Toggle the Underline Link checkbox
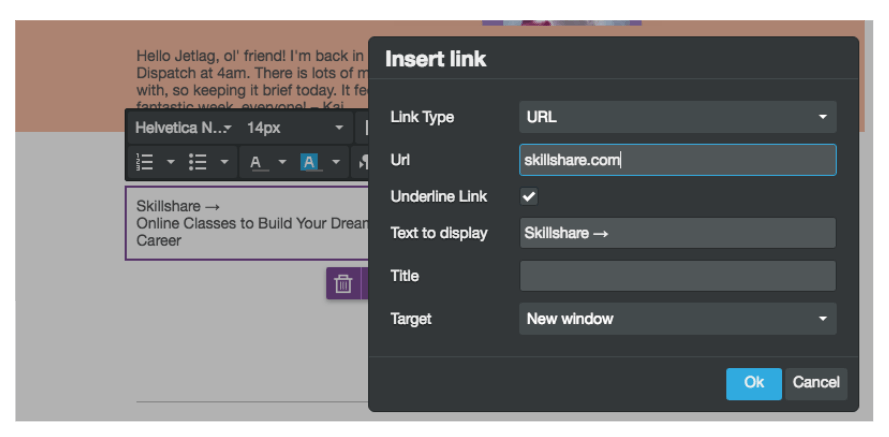This screenshot has height=437, width=889. (x=530, y=197)
